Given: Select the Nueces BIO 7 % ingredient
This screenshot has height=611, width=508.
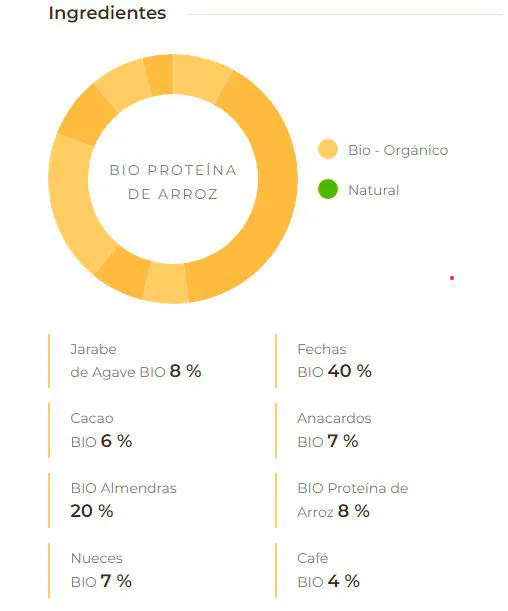Looking at the screenshot, I should click(x=101, y=570).
